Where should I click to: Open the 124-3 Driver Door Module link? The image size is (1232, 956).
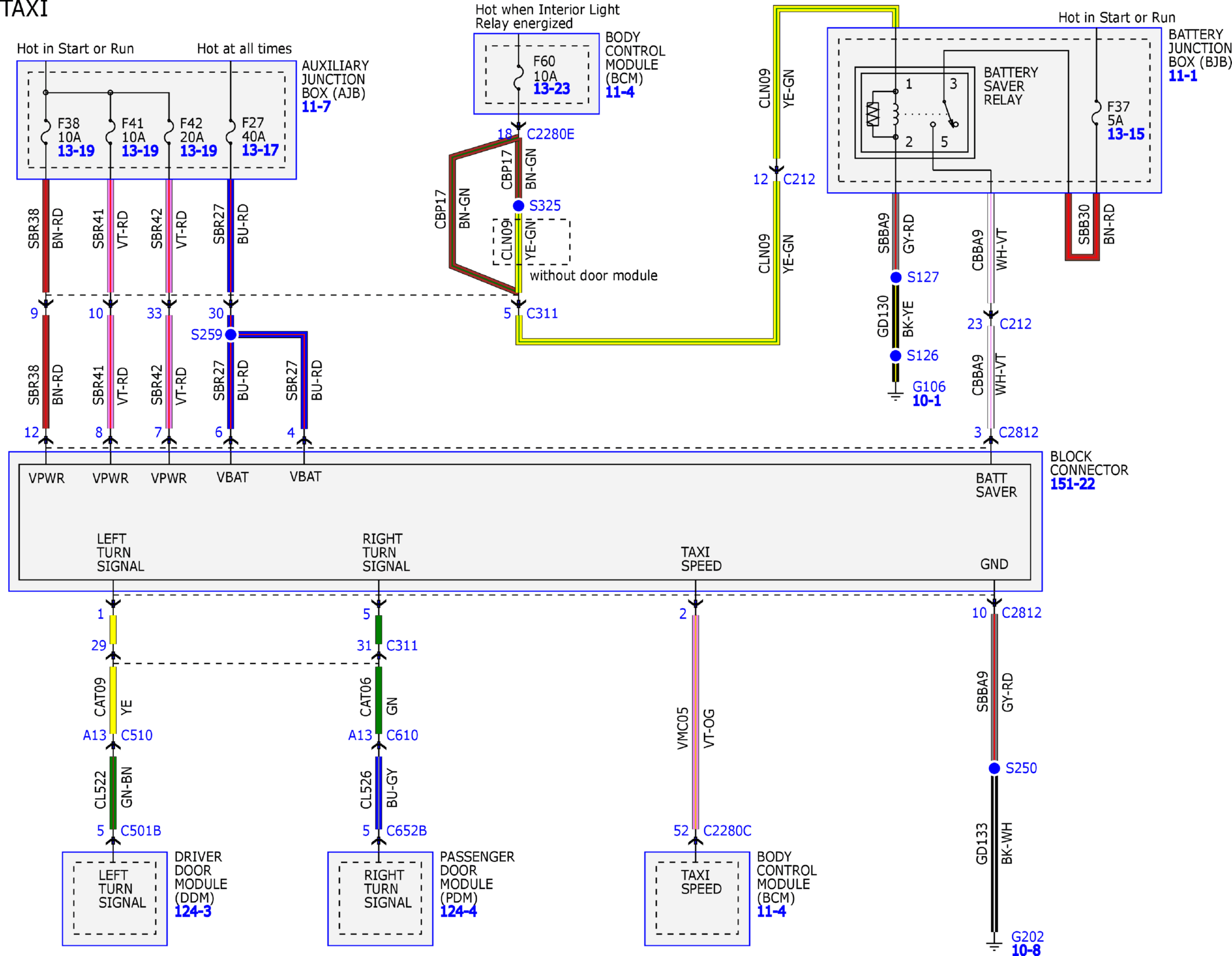click(193, 911)
